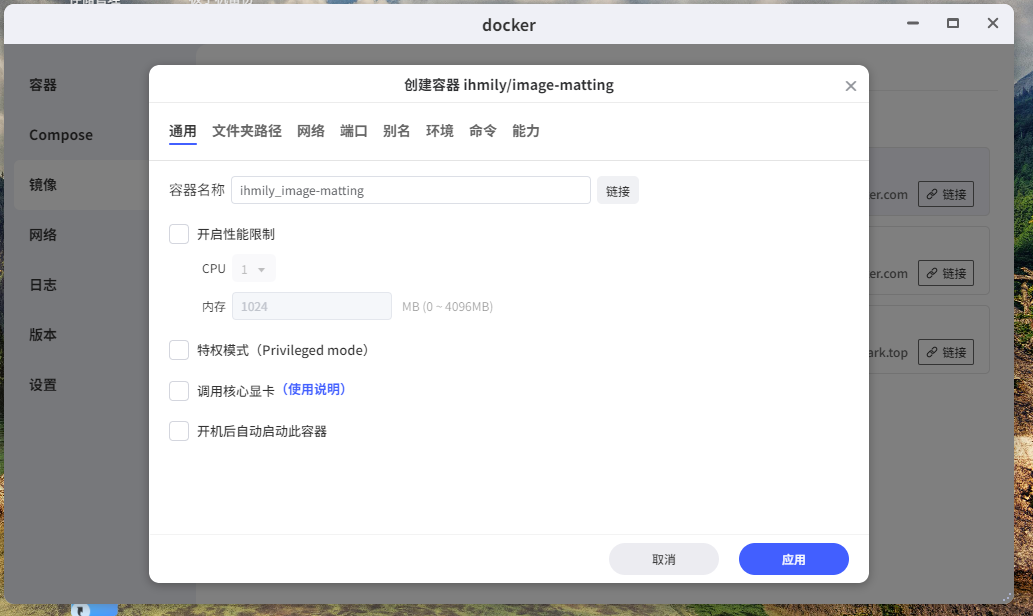The width and height of the screenshot is (1033, 616).
Task: Select the 网络 tab in the dialog
Action: coord(311,131)
